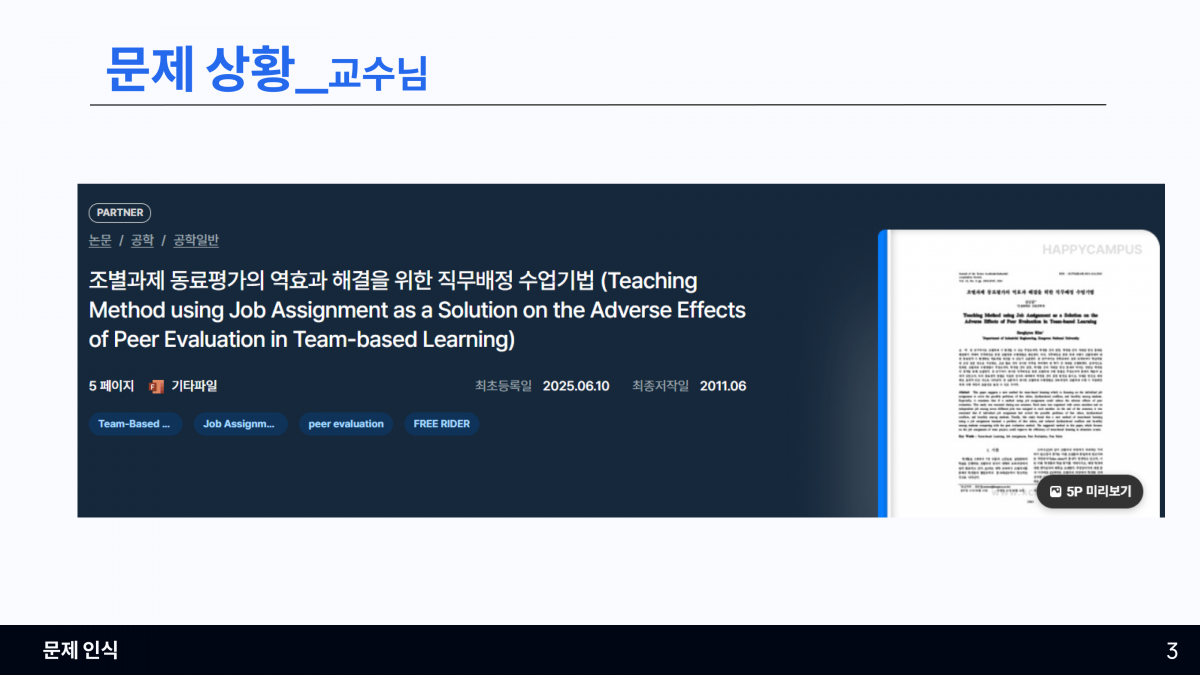Choose the peer evaluation tag
This screenshot has height=675, width=1200.
pyautogui.click(x=346, y=424)
